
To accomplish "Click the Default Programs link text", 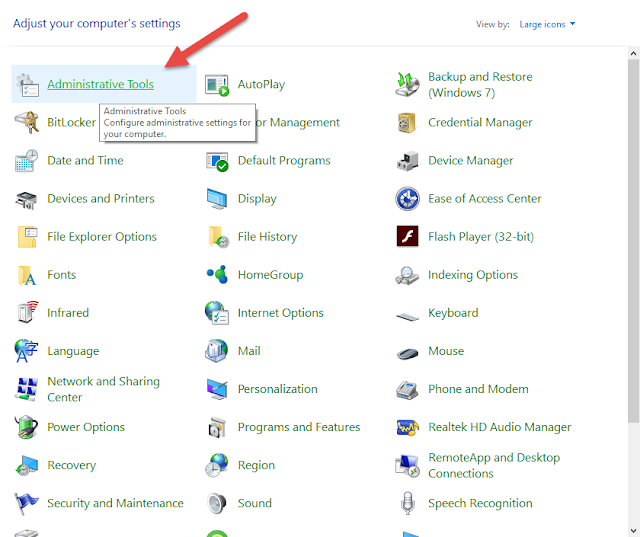I will click(x=284, y=161).
